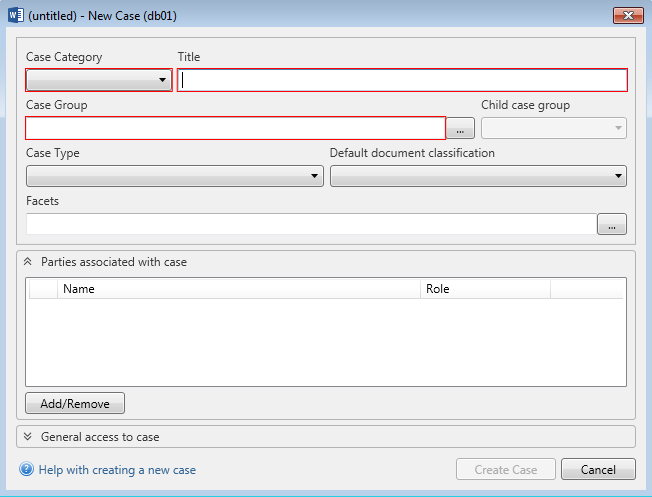Click the blue help question mark icon

(27, 470)
